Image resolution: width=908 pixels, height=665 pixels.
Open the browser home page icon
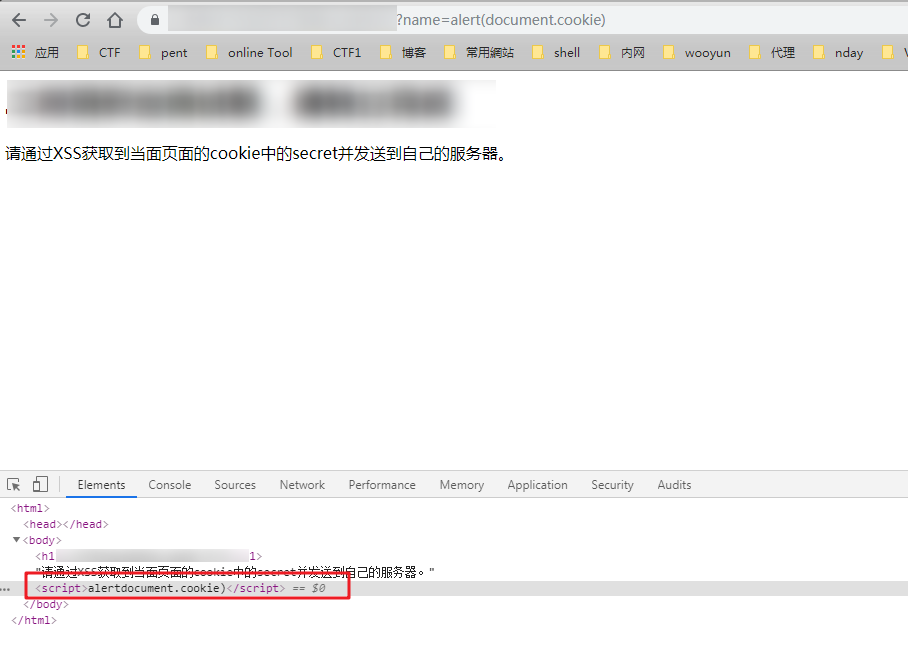click(x=115, y=20)
